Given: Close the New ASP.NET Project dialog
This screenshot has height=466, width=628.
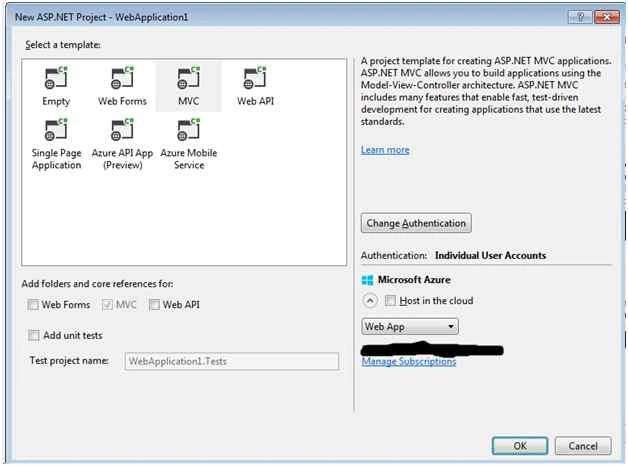Looking at the screenshot, I should pos(607,17).
